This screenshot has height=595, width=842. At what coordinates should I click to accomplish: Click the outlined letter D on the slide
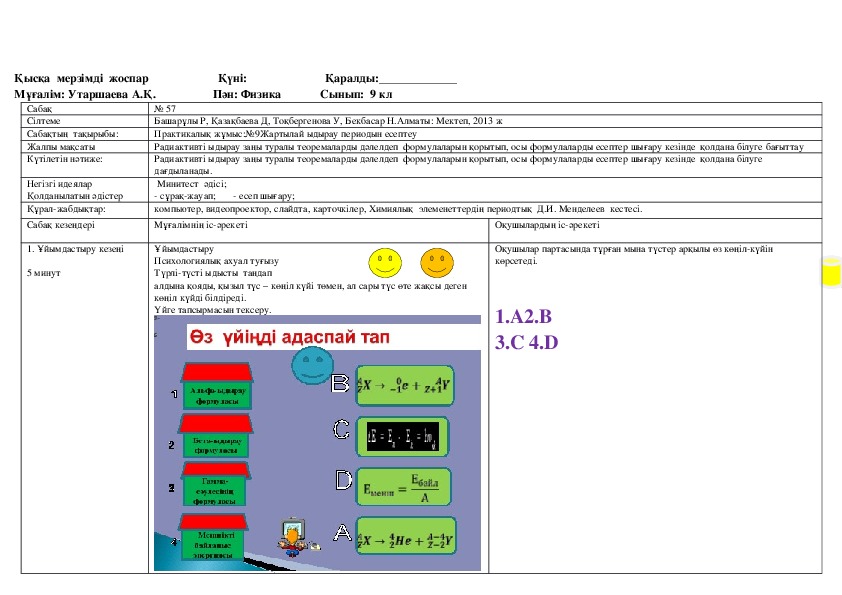(344, 480)
